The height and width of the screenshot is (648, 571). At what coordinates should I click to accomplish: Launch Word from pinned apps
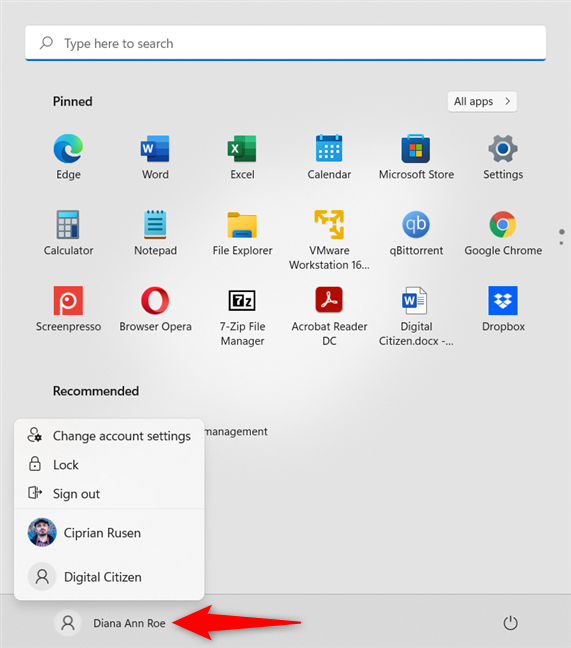(155, 157)
